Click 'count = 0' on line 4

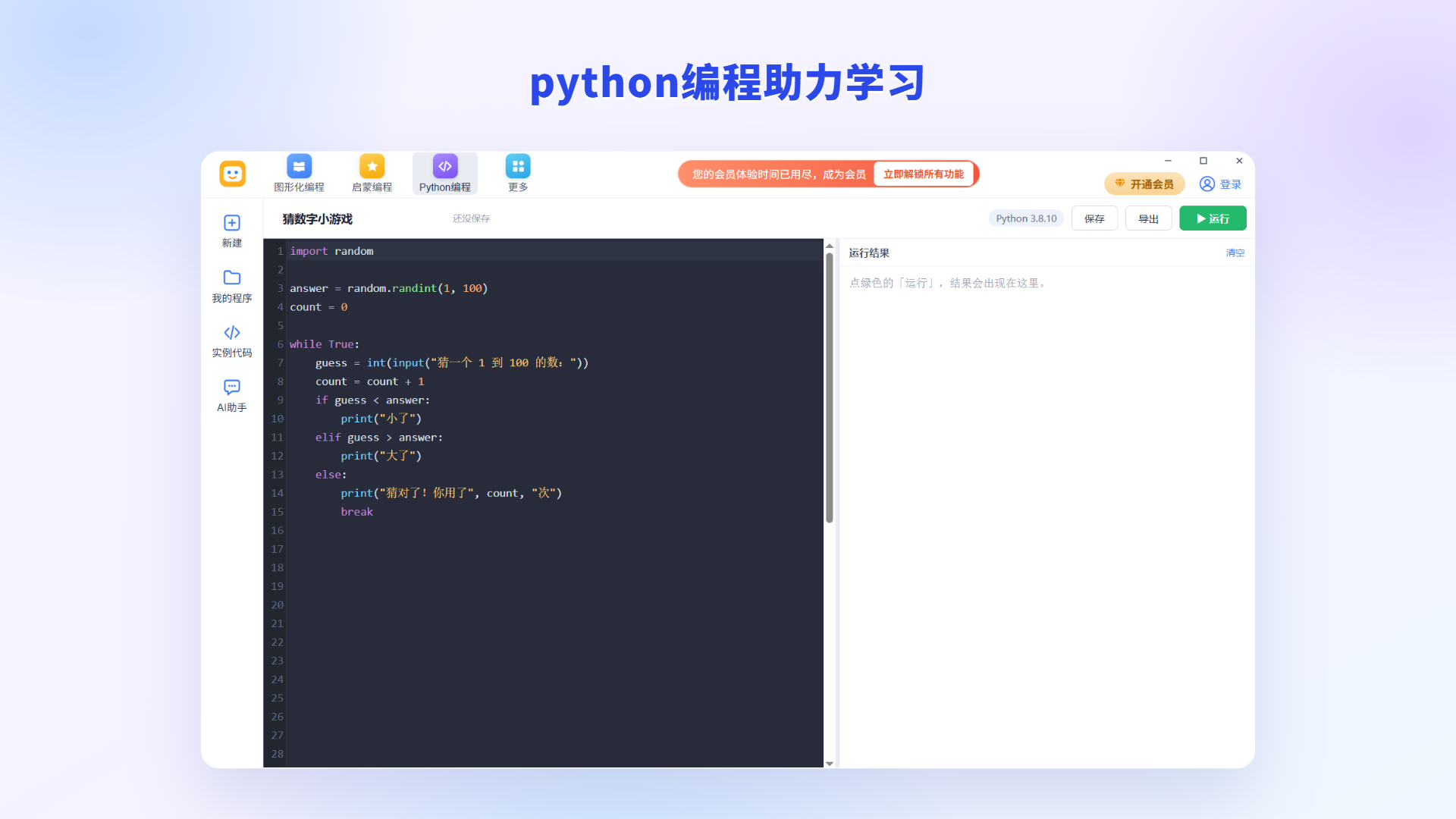pyautogui.click(x=318, y=307)
